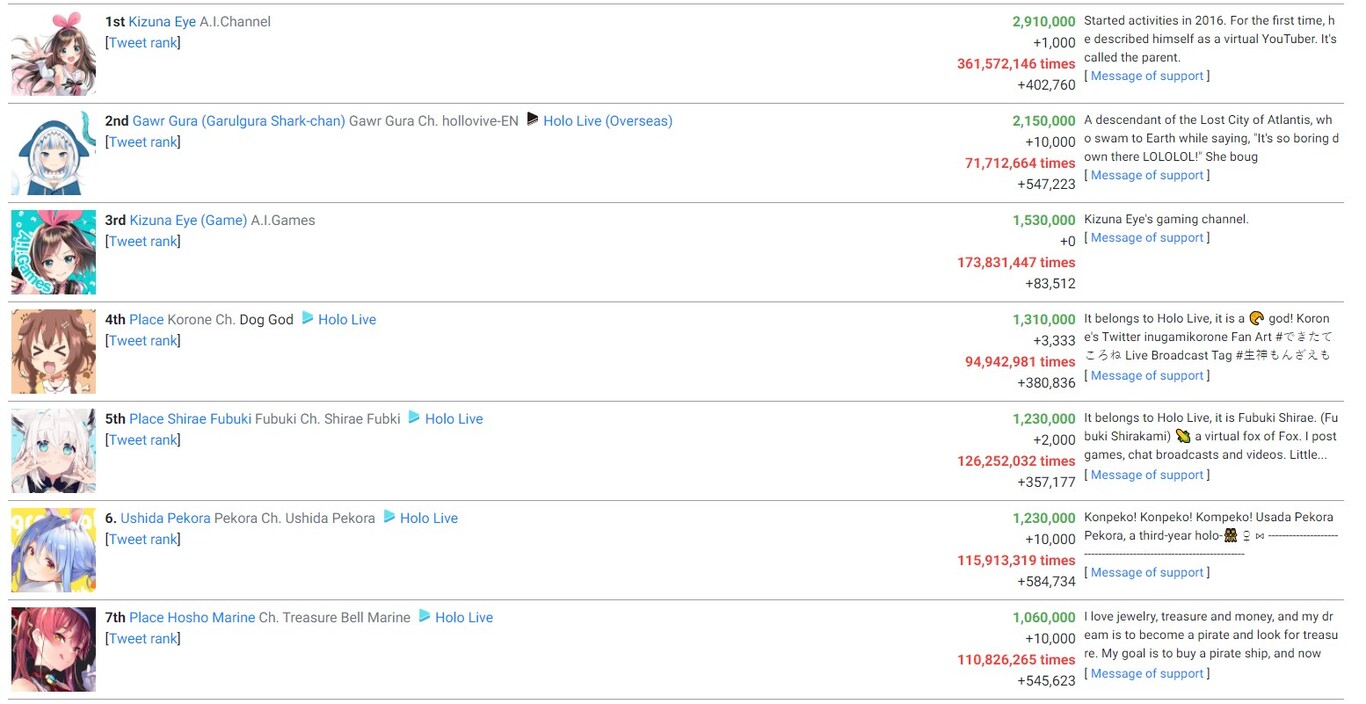The image size is (1366, 704).
Task: Click Gawr Gura's shark hoodie avatar
Action: pyautogui.click(x=52, y=152)
